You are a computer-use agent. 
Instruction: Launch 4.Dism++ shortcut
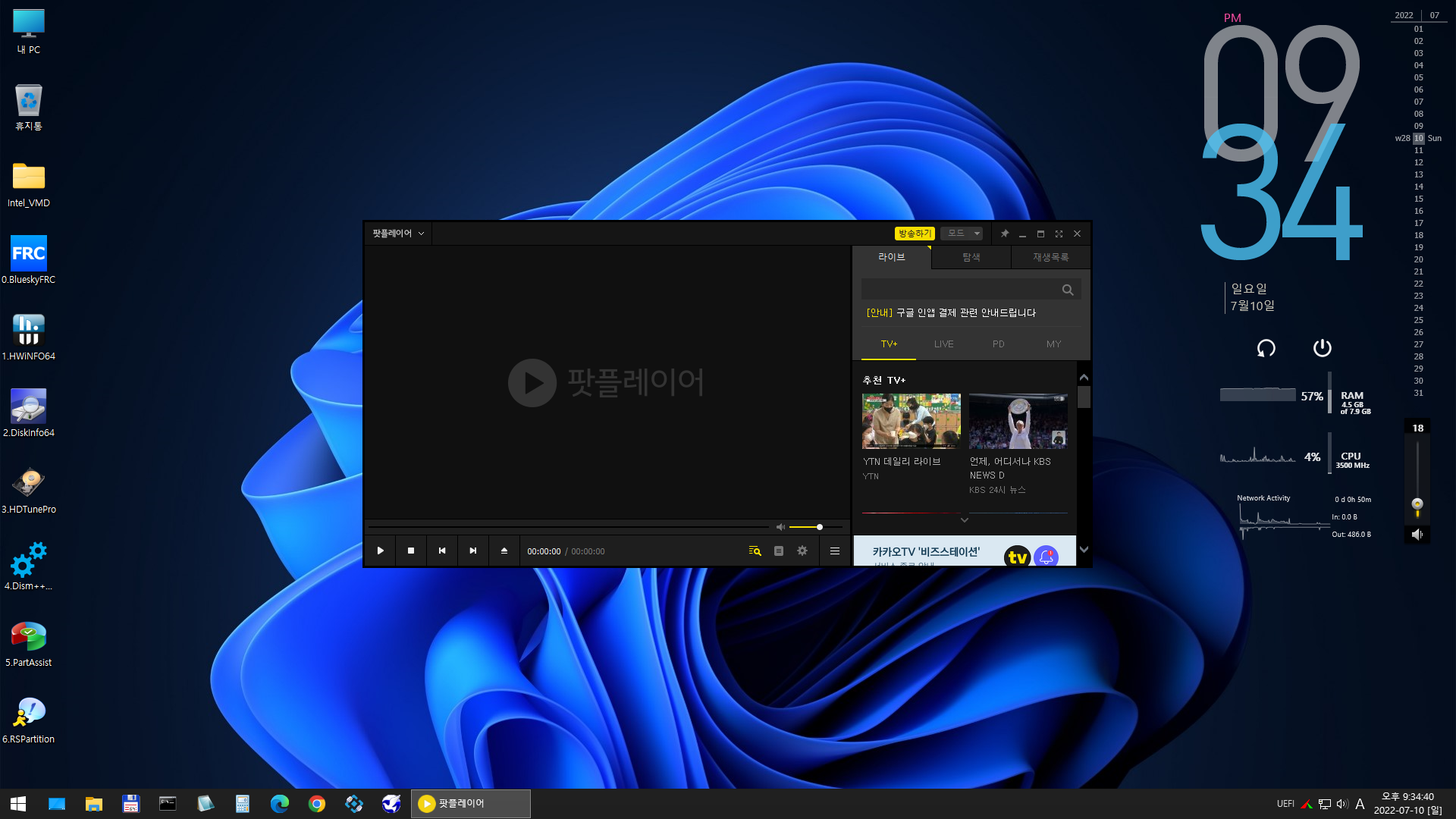coord(29,566)
